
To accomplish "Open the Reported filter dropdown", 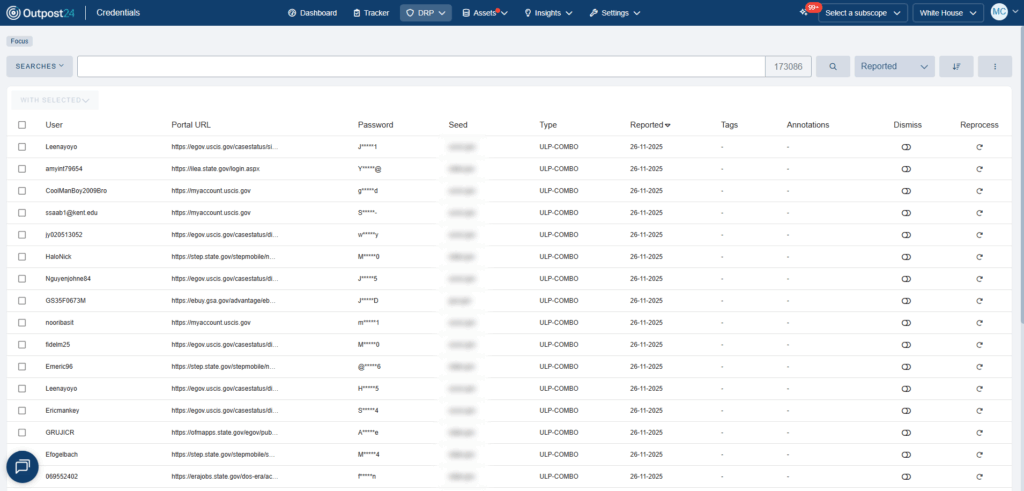I will (894, 67).
